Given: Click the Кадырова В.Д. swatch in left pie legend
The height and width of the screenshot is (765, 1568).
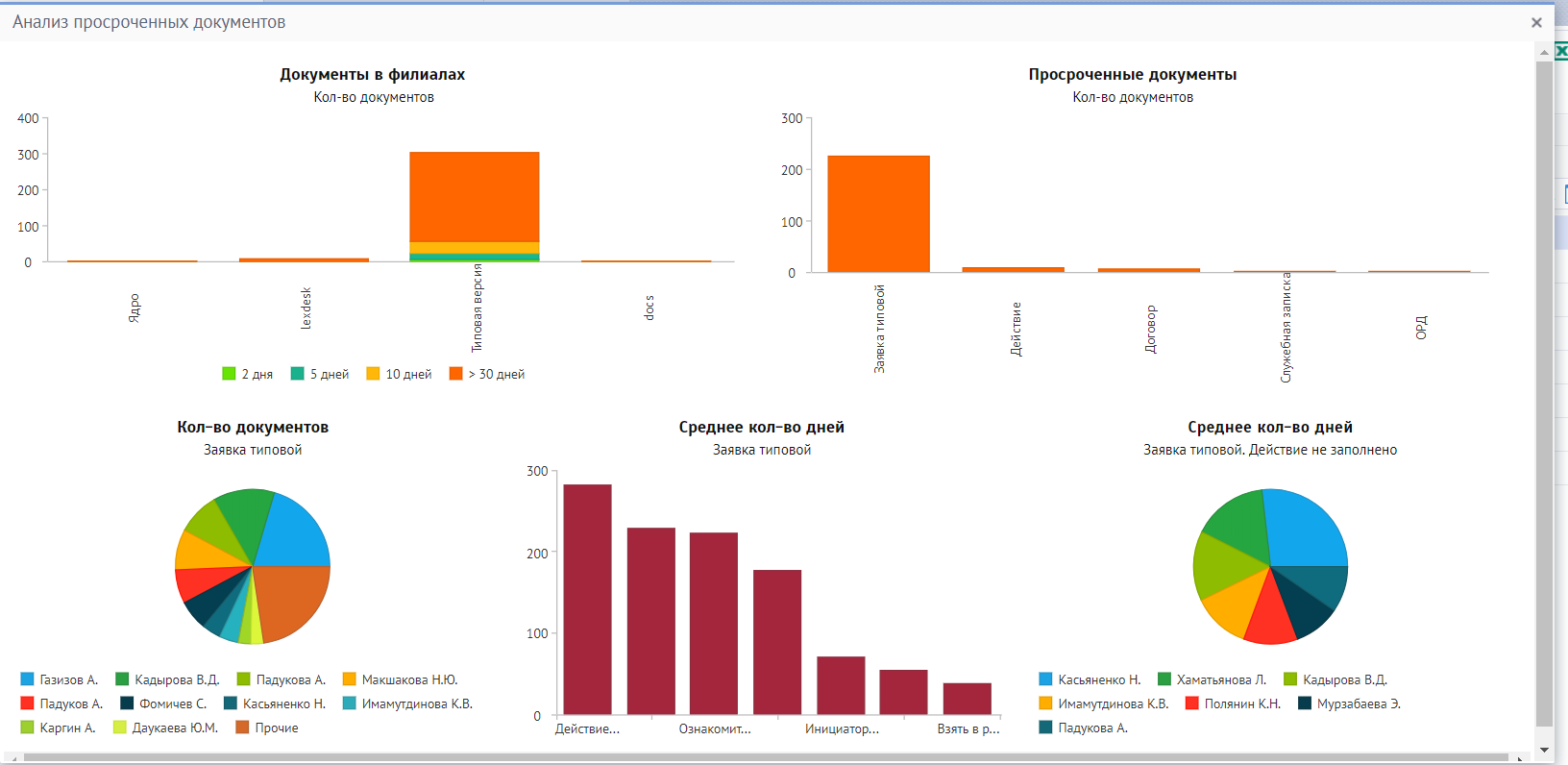Looking at the screenshot, I should point(122,679).
